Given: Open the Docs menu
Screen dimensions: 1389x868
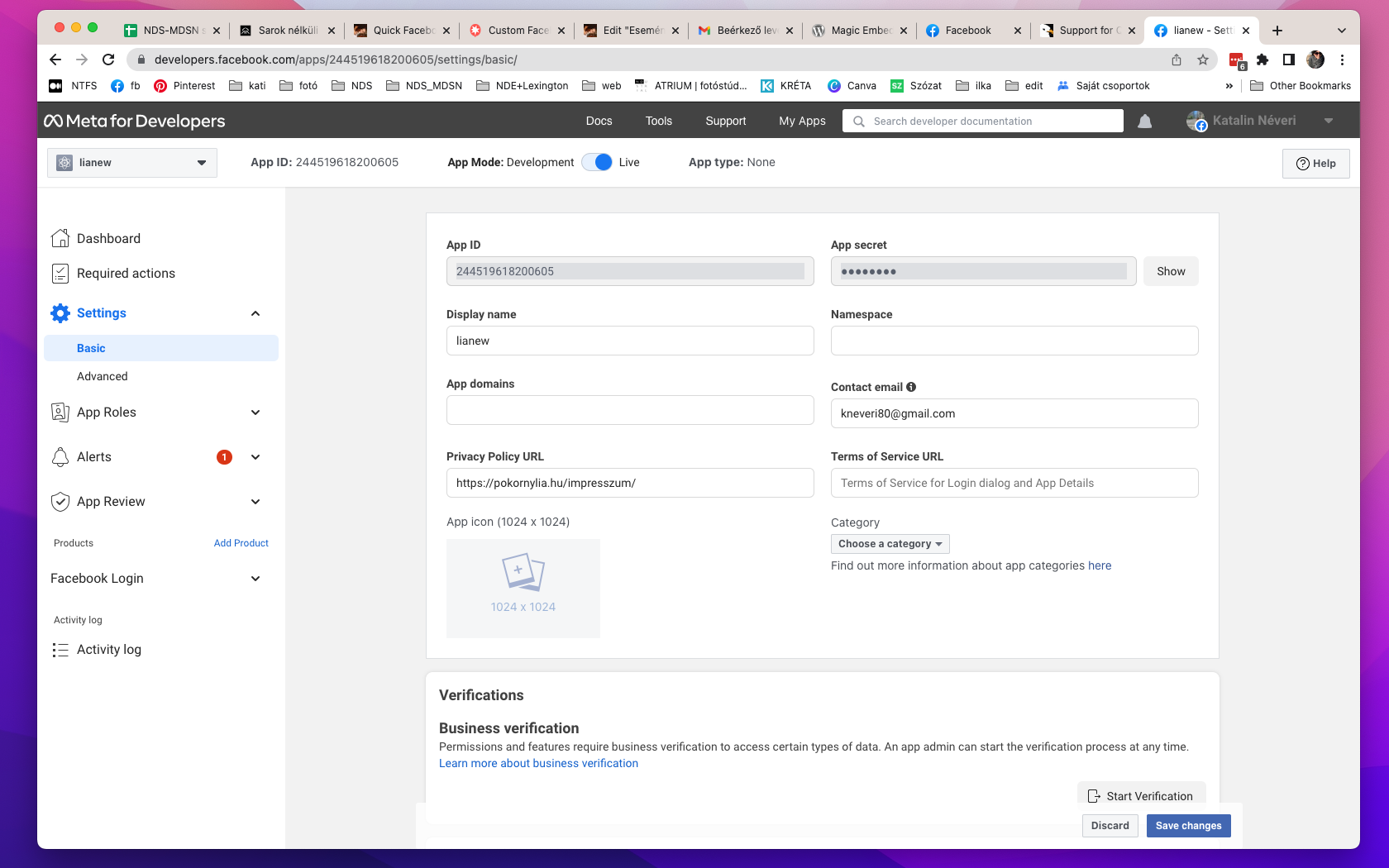Looking at the screenshot, I should (599, 121).
